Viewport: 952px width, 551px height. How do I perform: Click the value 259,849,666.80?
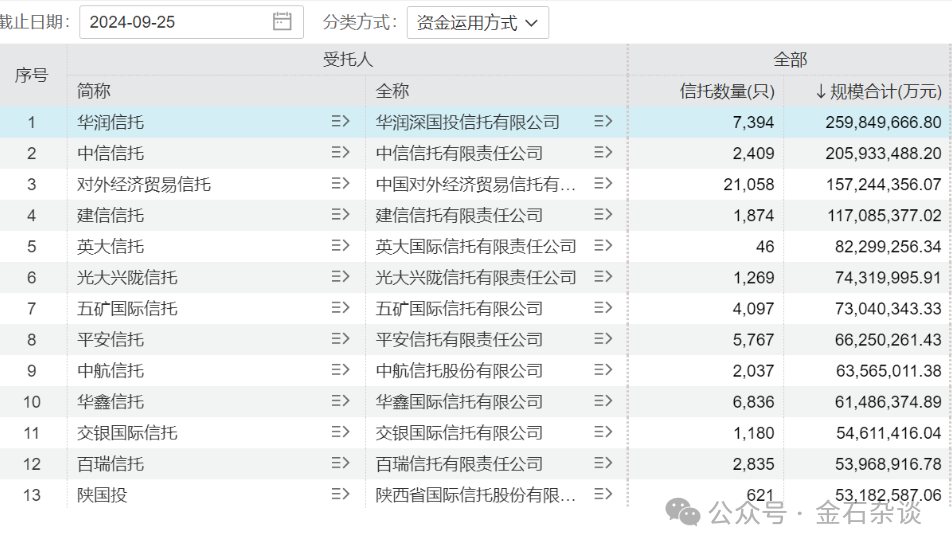pyautogui.click(x=883, y=123)
